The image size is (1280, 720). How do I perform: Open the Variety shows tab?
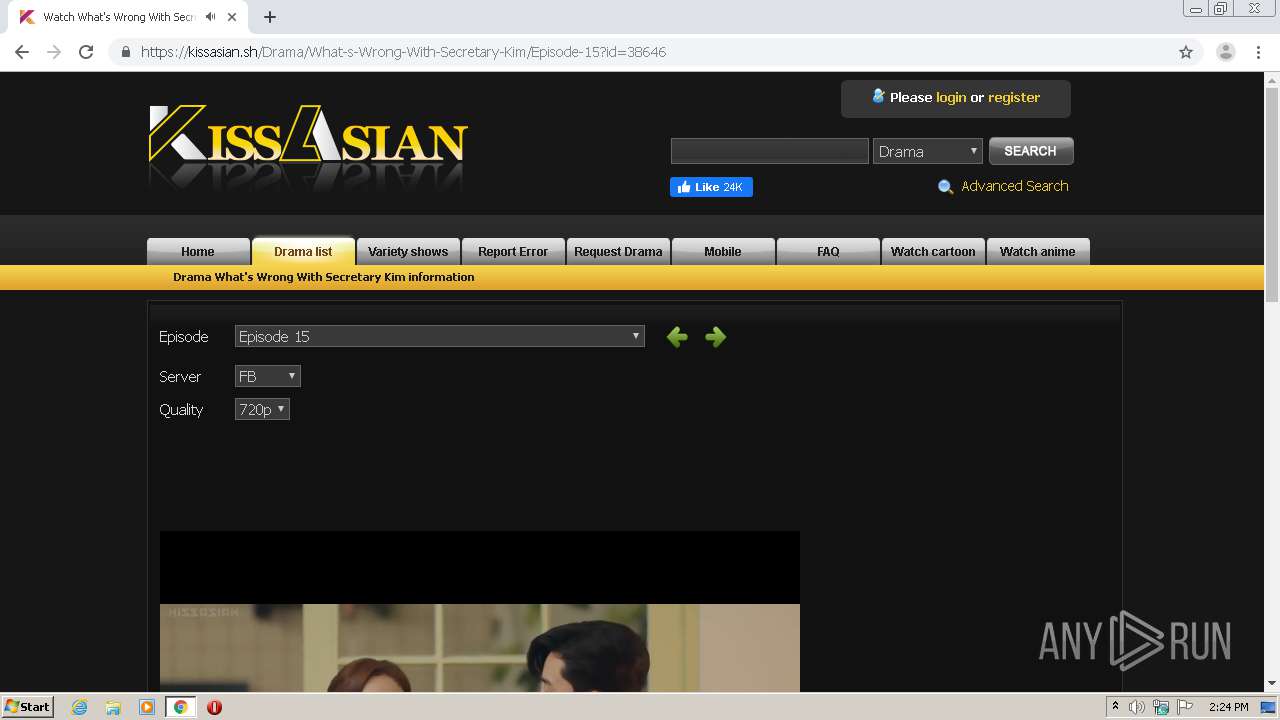coord(408,251)
